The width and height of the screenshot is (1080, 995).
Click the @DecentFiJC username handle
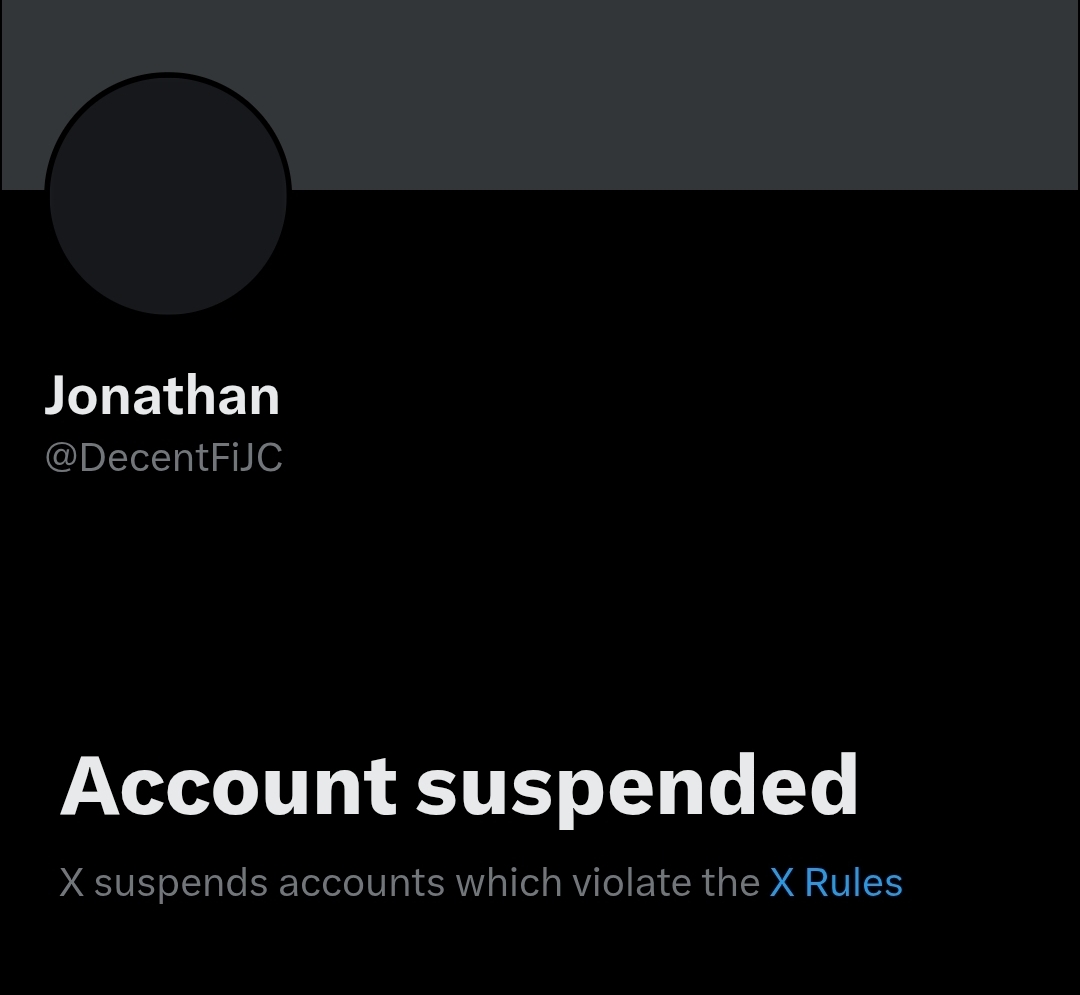[164, 458]
